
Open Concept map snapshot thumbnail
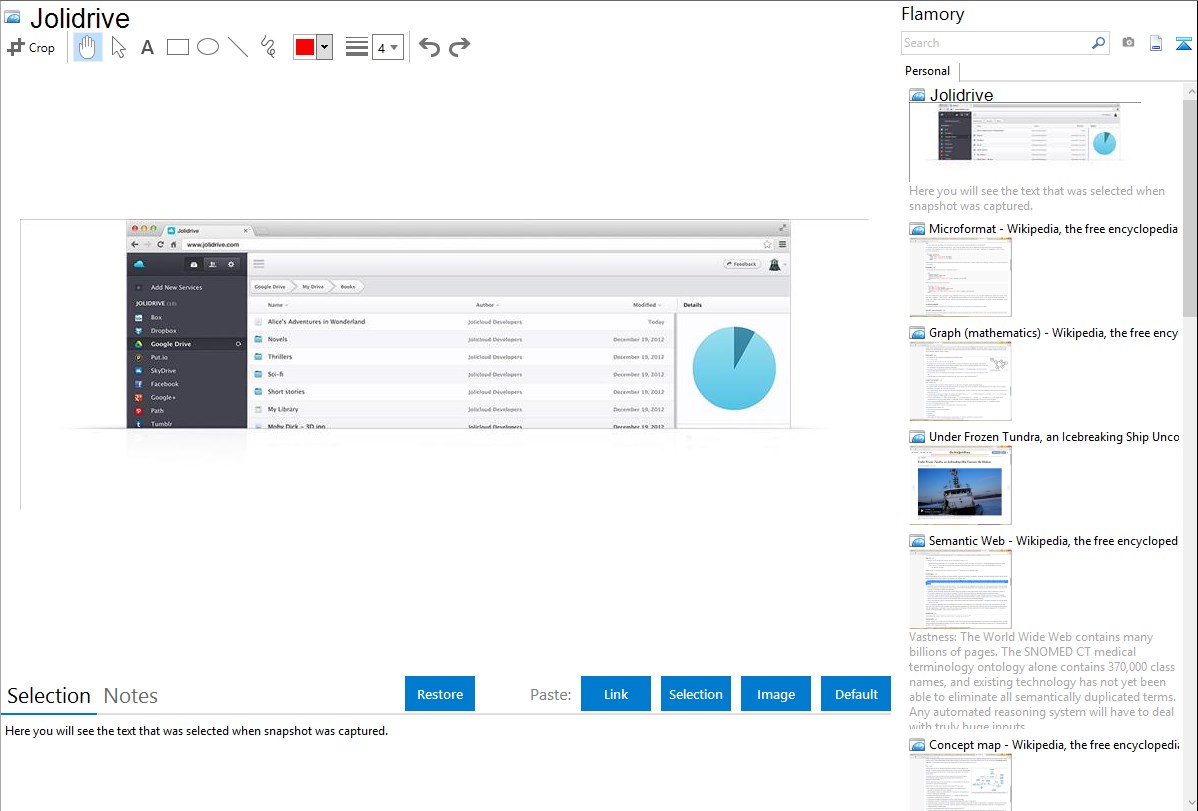(960, 782)
